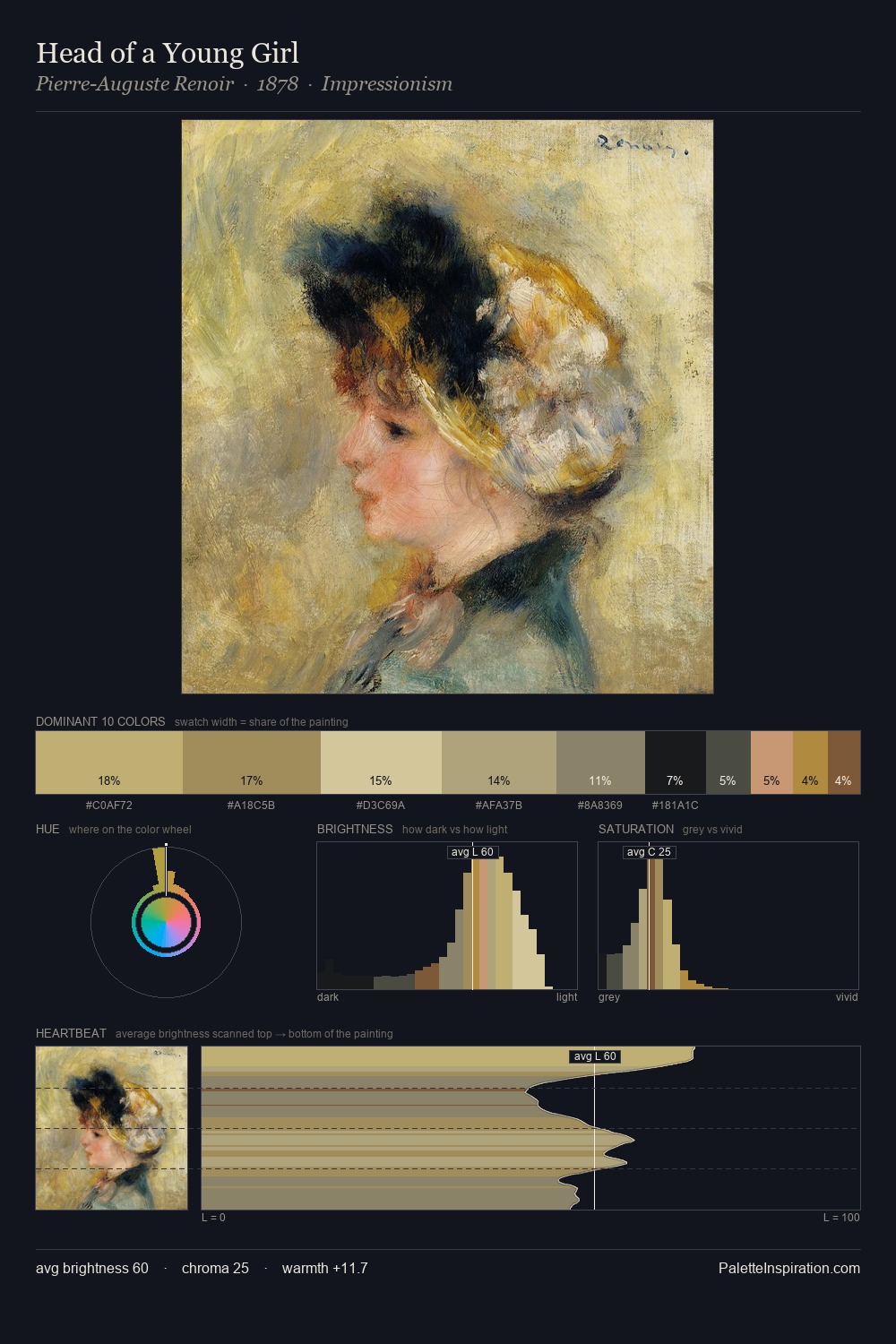Click 'warmth +11.7' in the footer
The width and height of the screenshot is (896, 1344).
pyautogui.click(x=325, y=1268)
